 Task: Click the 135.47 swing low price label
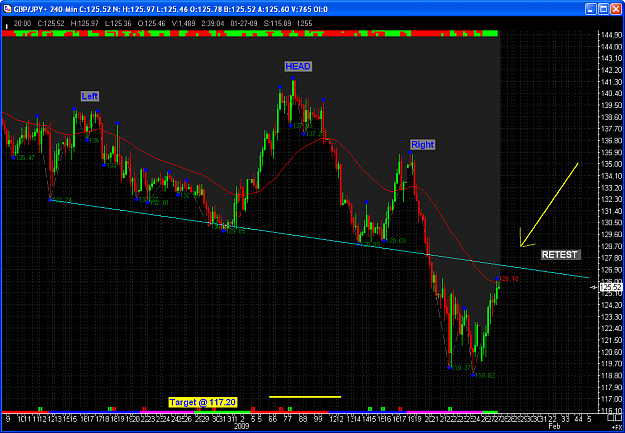tap(26, 158)
